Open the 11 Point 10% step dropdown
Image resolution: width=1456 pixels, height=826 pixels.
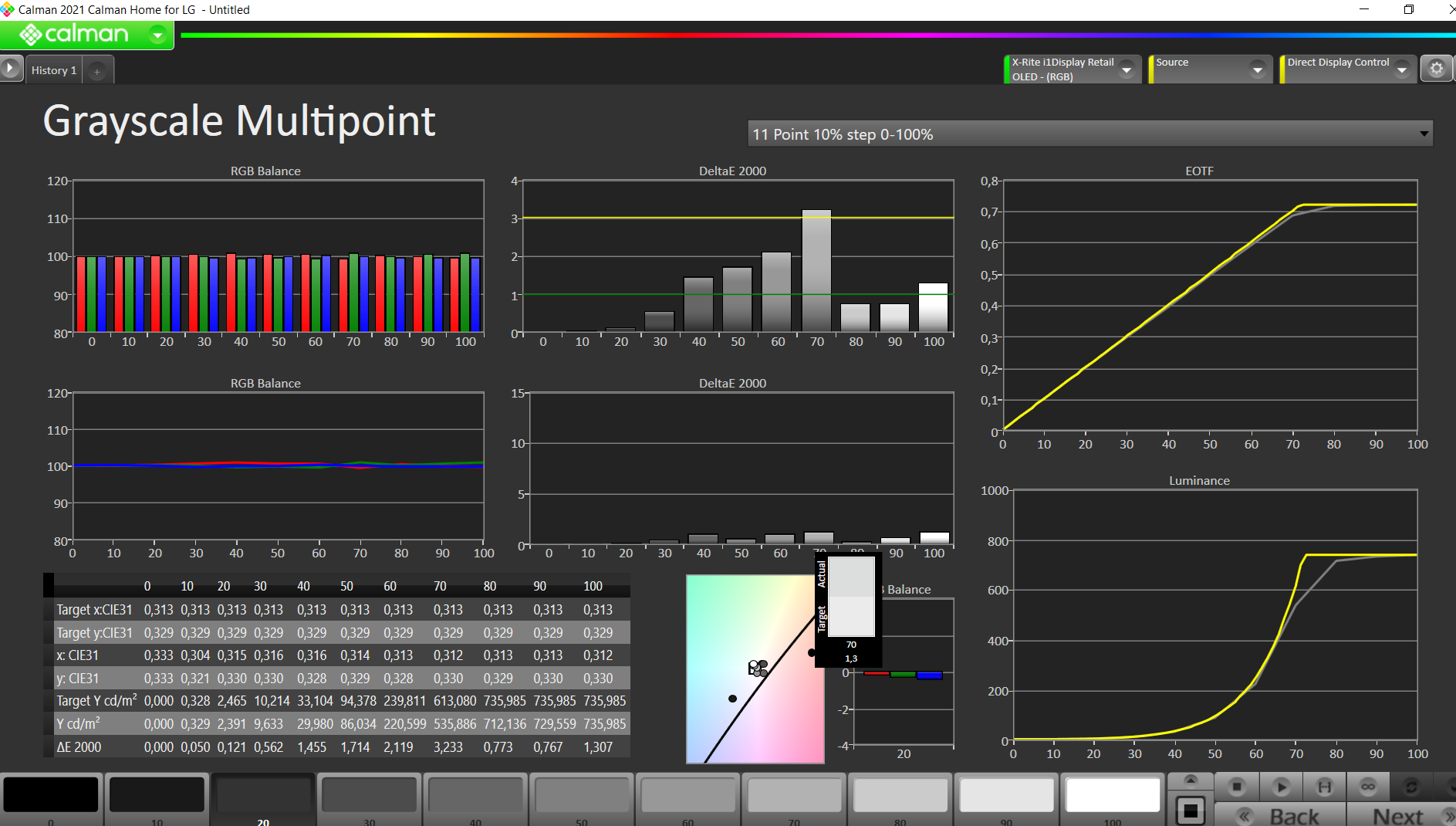coord(1089,134)
